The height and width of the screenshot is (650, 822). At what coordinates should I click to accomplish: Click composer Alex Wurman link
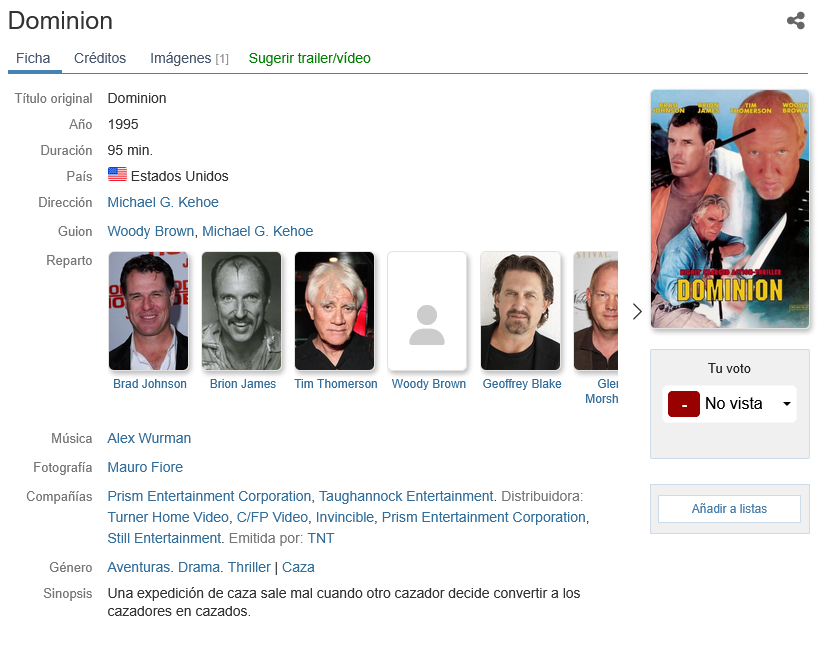click(x=149, y=438)
